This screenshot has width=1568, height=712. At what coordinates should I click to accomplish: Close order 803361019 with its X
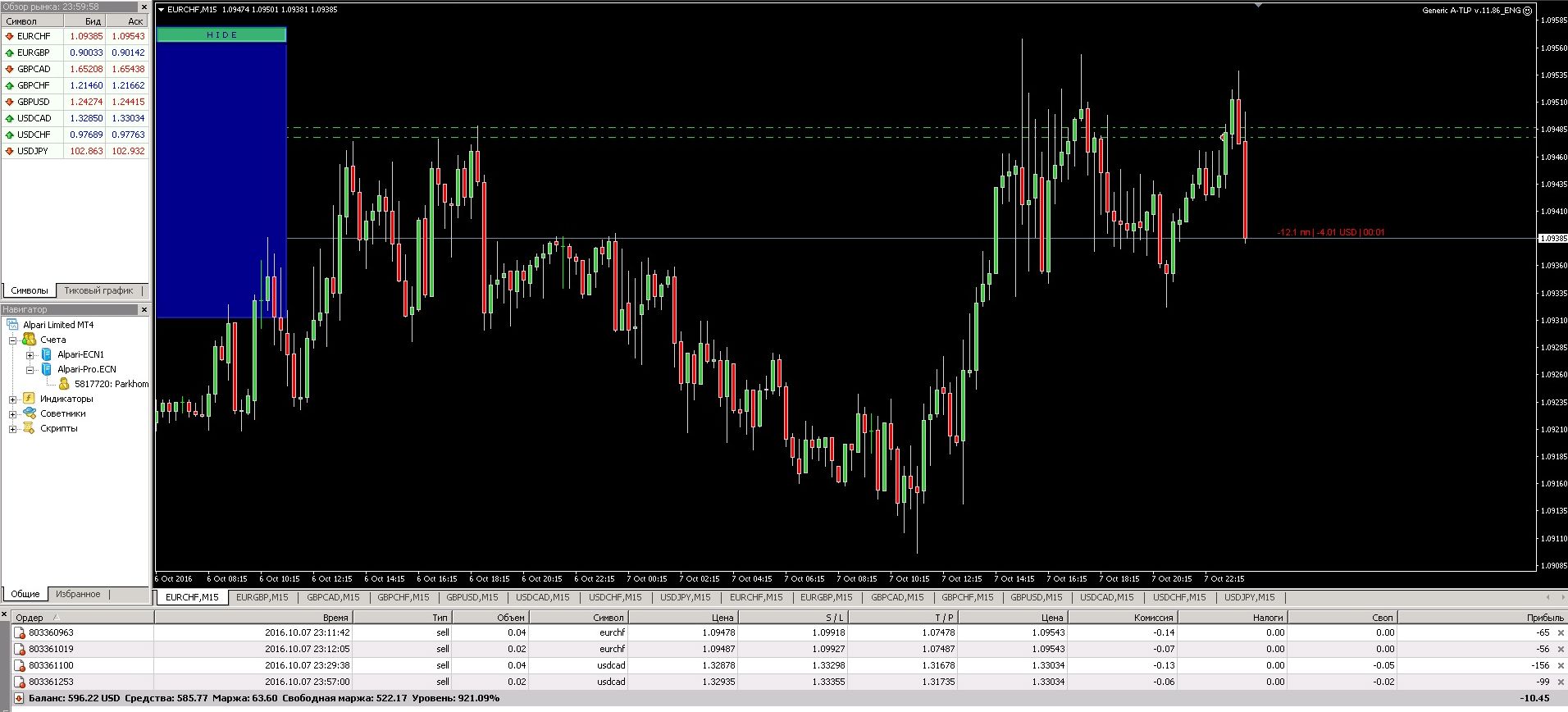coord(1561,649)
